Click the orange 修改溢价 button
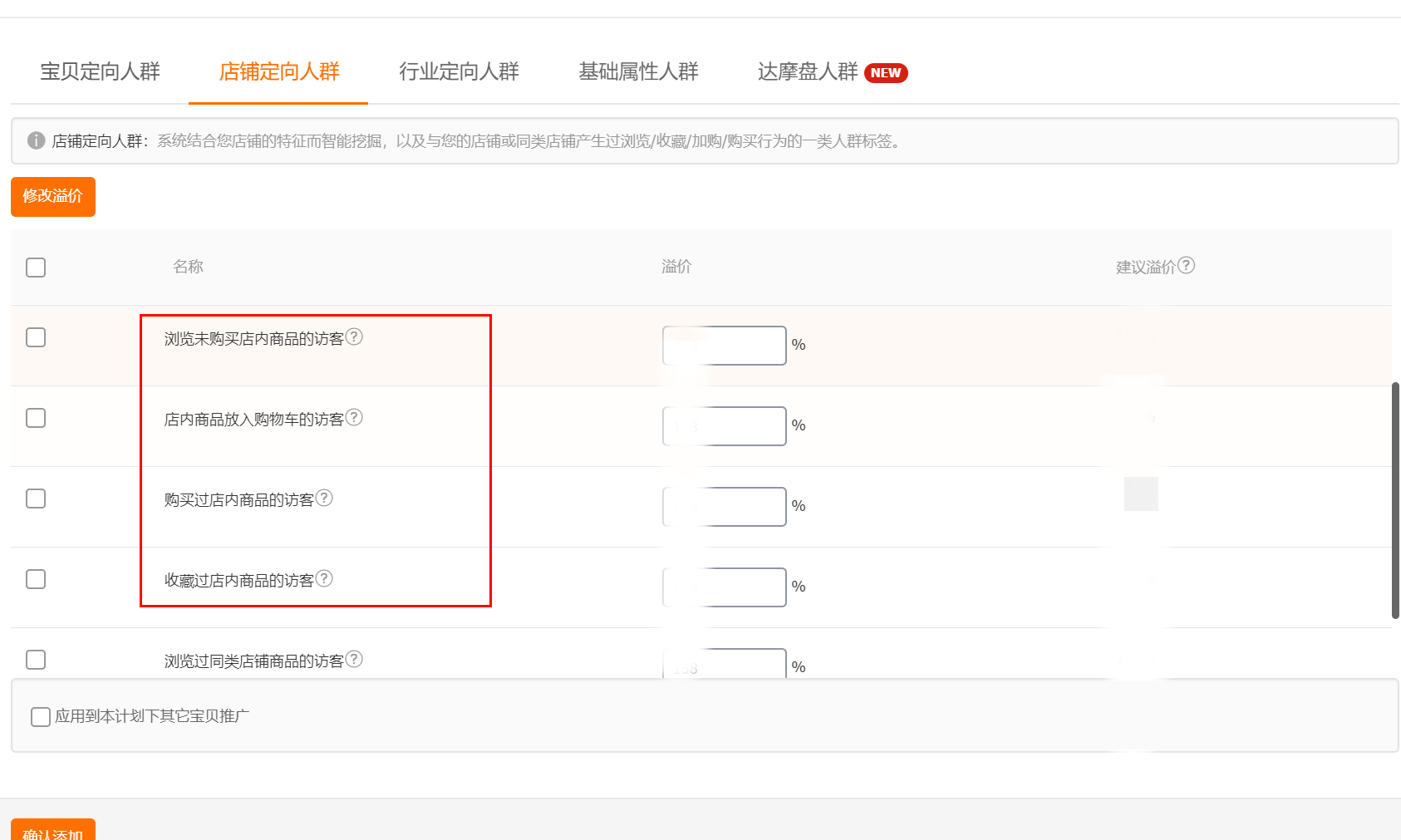1401x840 pixels. click(x=53, y=197)
